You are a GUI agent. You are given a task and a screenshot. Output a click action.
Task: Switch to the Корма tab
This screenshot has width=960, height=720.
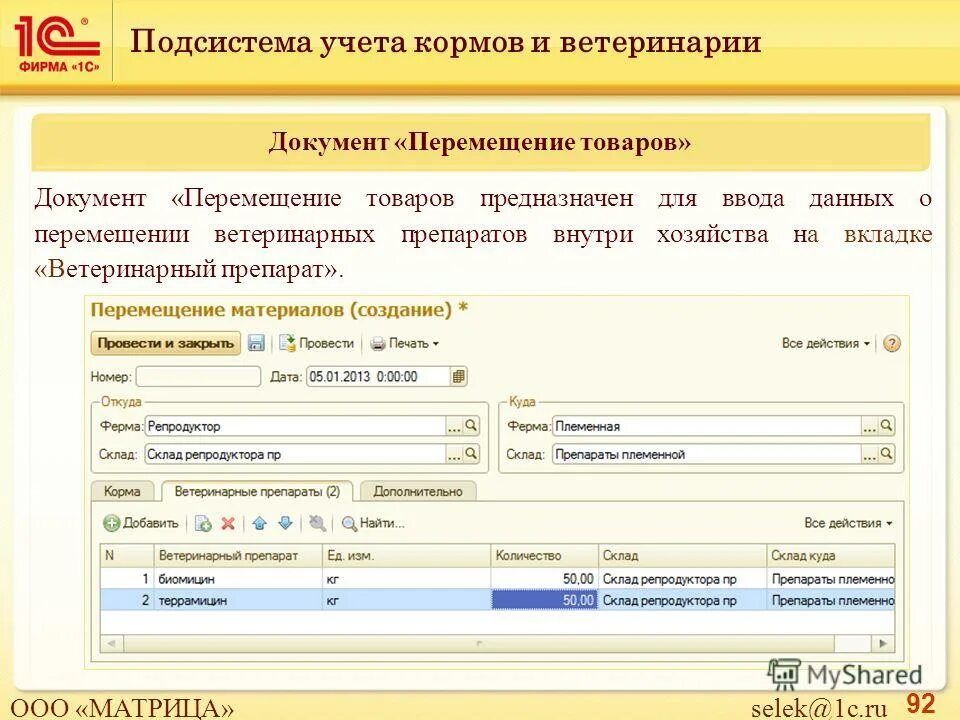click(x=124, y=490)
